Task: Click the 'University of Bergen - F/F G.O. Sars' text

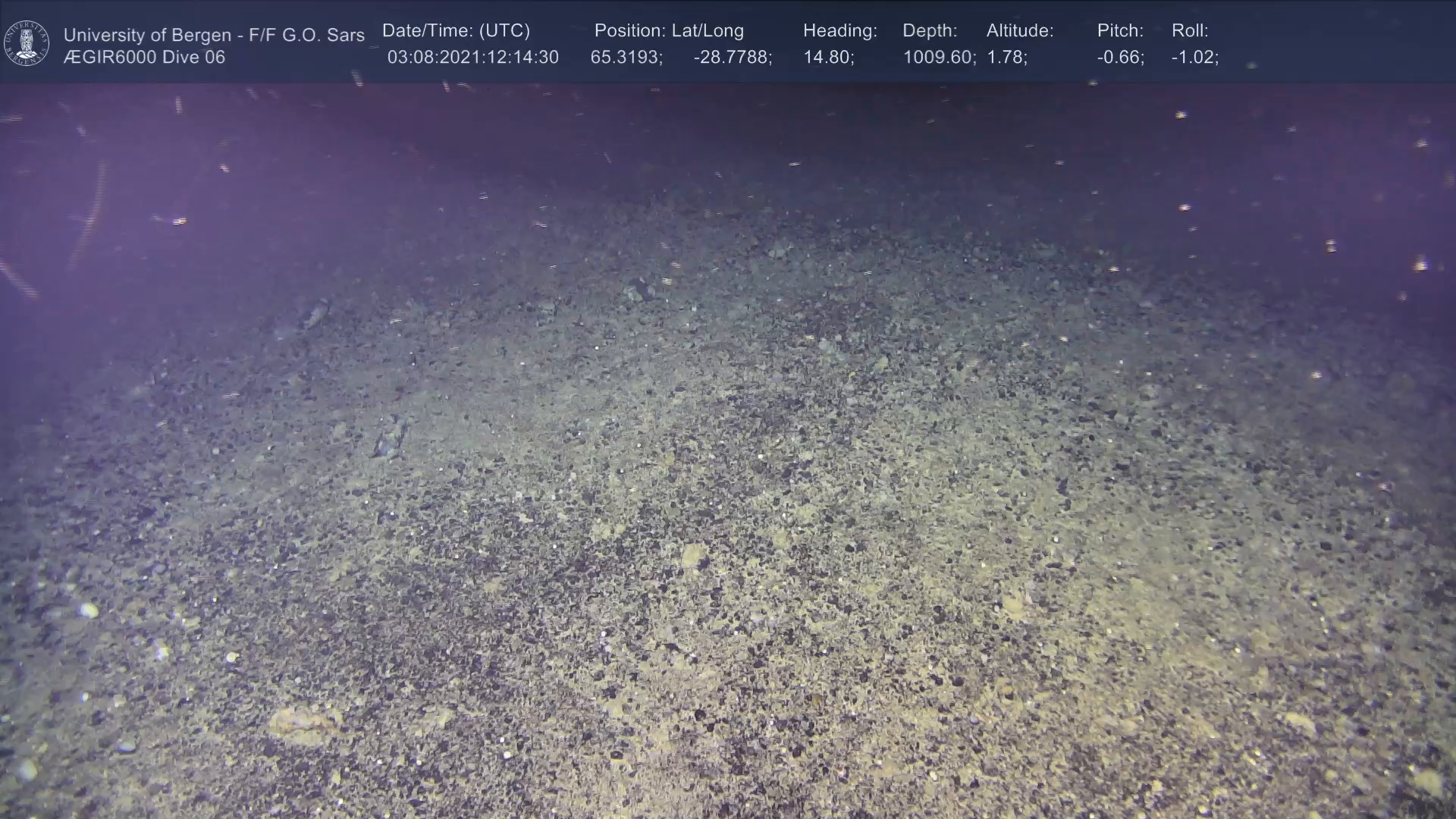Action: coord(214,35)
